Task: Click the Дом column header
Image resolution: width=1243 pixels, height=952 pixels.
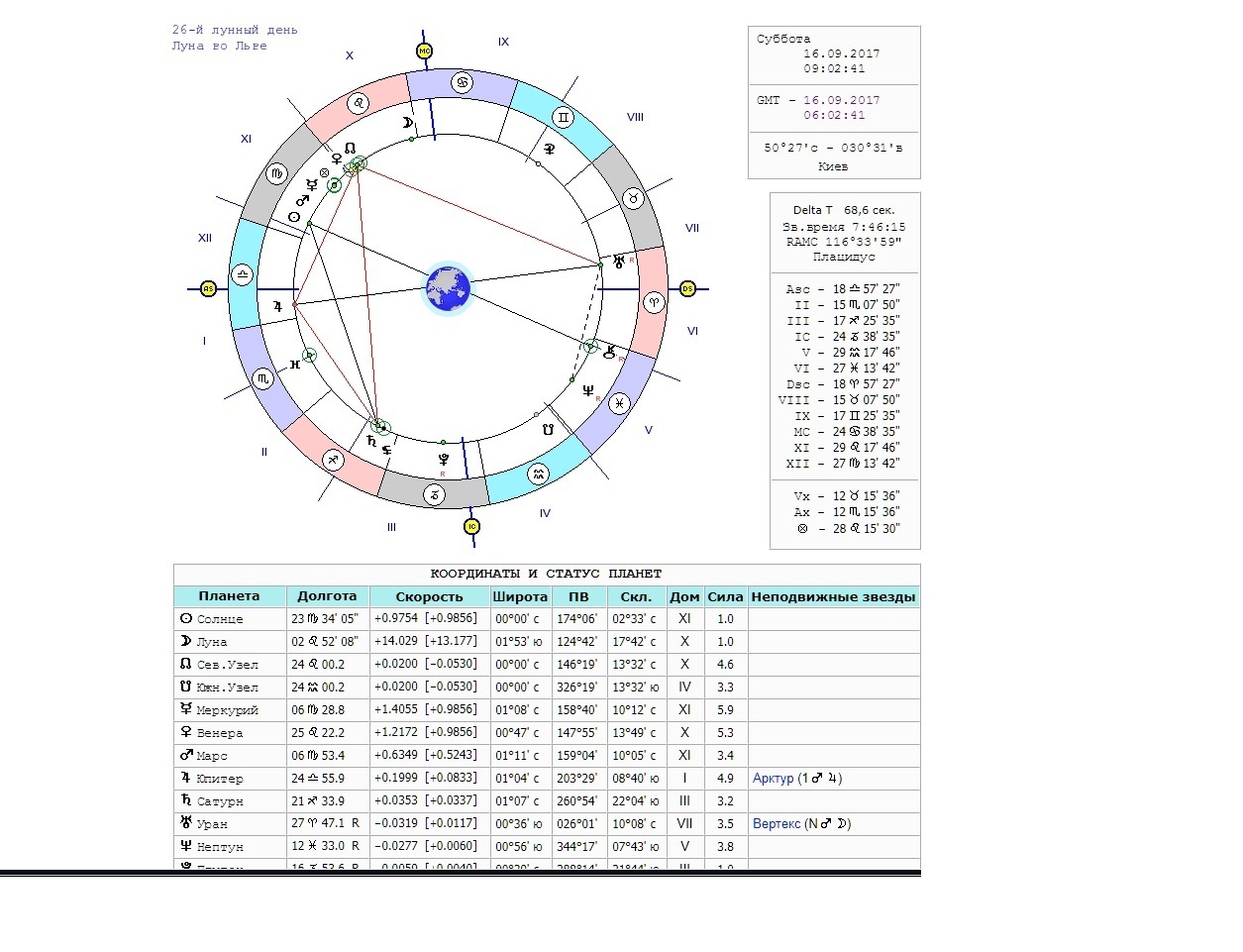Action: [684, 596]
